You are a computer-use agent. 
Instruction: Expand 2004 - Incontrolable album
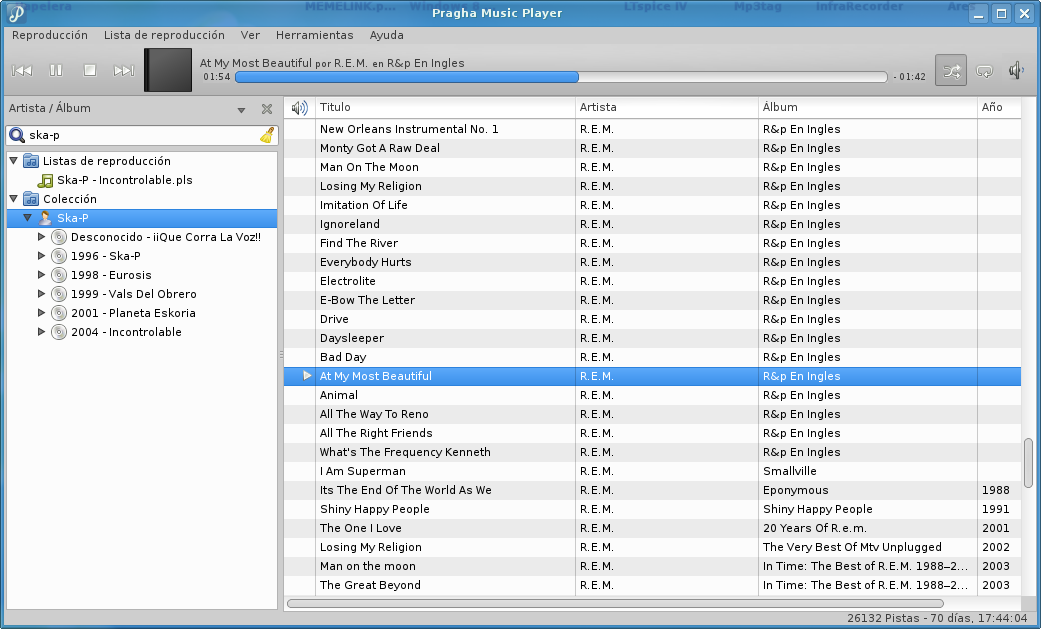tap(41, 332)
